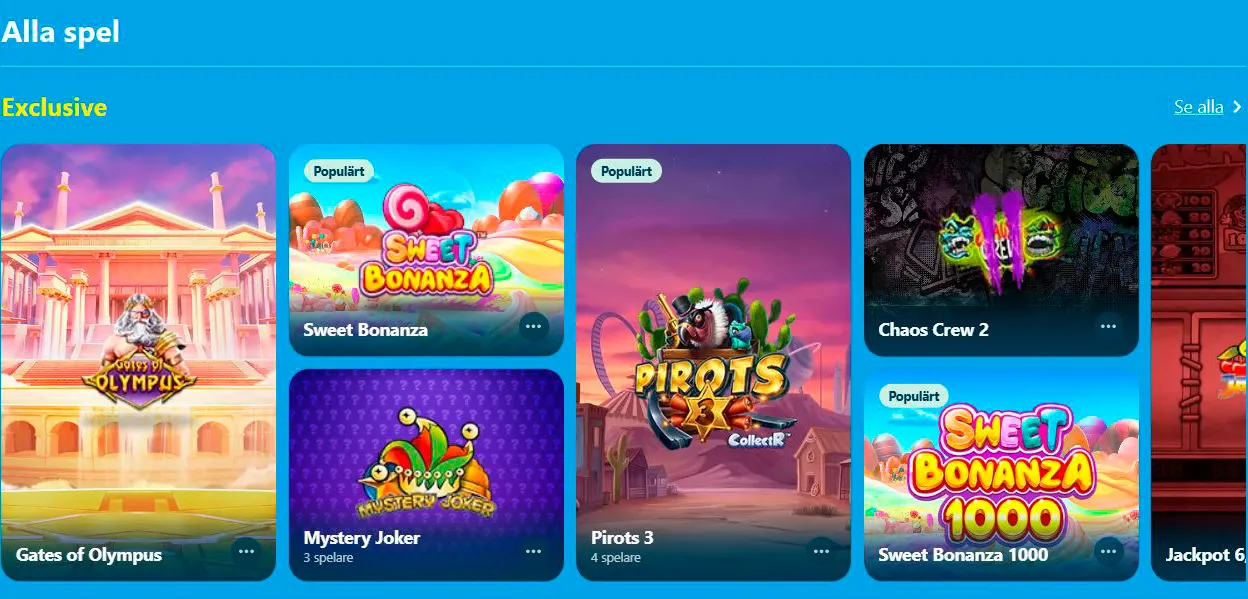Open the Pirots 3 game card

(x=713, y=362)
